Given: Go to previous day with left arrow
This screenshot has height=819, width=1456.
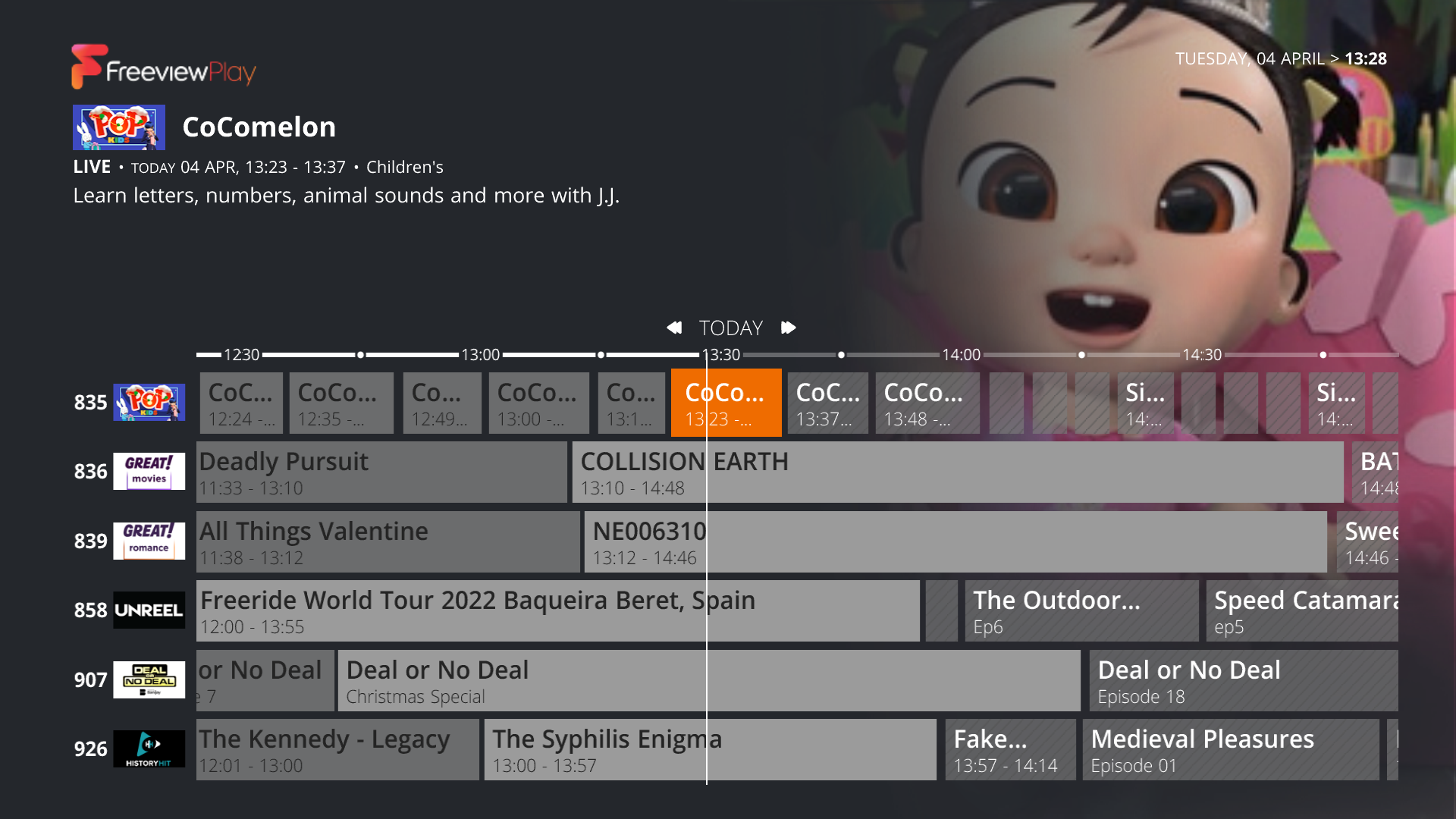Looking at the screenshot, I should 674,328.
